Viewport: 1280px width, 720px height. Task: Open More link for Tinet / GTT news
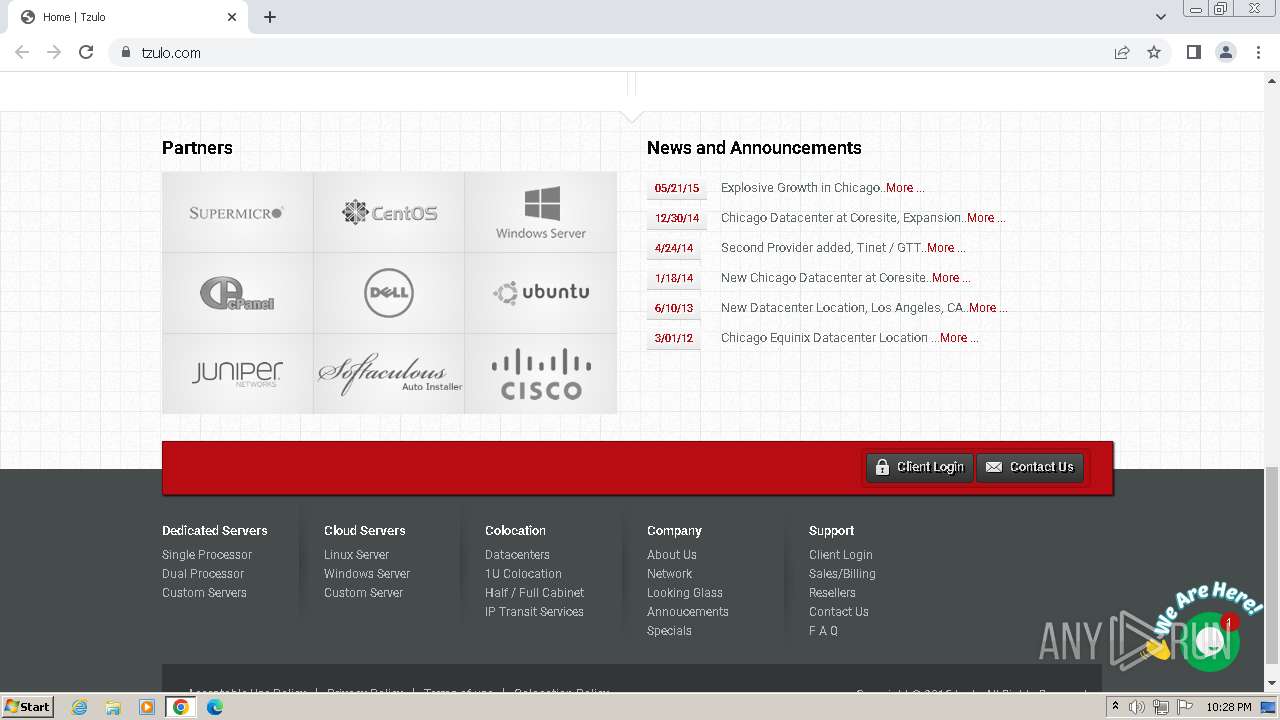click(945, 248)
